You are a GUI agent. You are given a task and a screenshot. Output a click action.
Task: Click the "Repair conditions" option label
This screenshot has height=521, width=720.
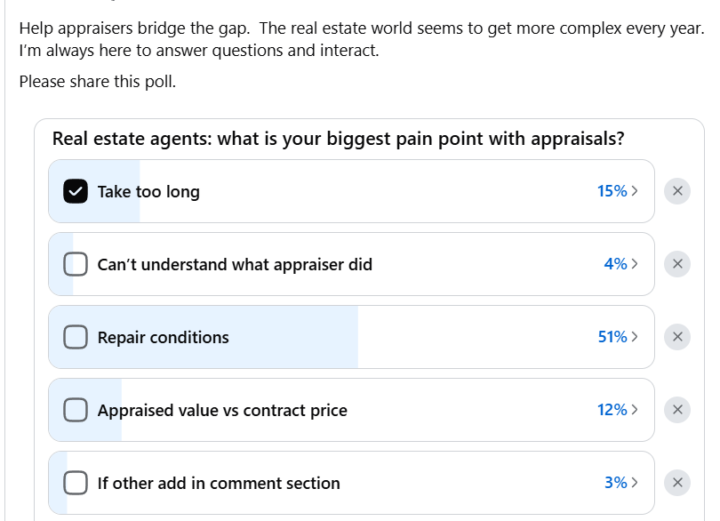tap(163, 337)
